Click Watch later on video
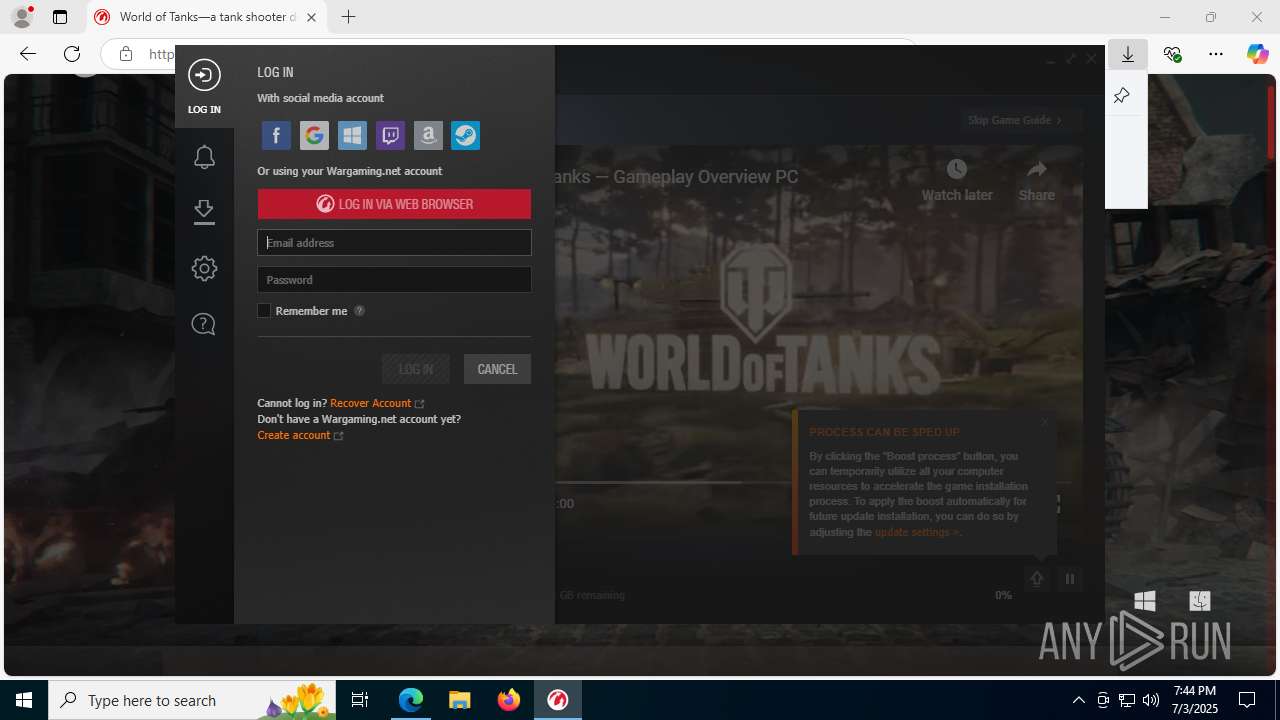This screenshot has width=1280, height=720. (957, 180)
